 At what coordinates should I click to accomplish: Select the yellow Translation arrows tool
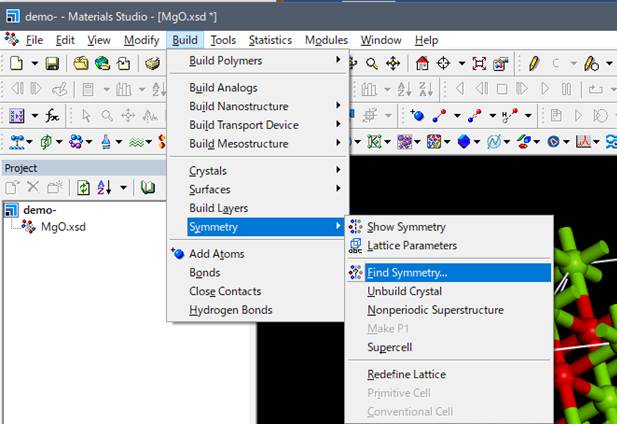click(x=393, y=63)
